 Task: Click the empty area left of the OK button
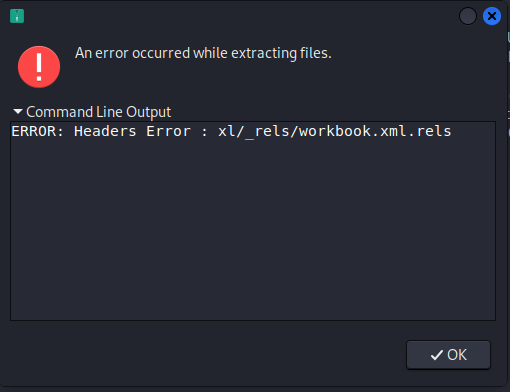tap(207, 355)
